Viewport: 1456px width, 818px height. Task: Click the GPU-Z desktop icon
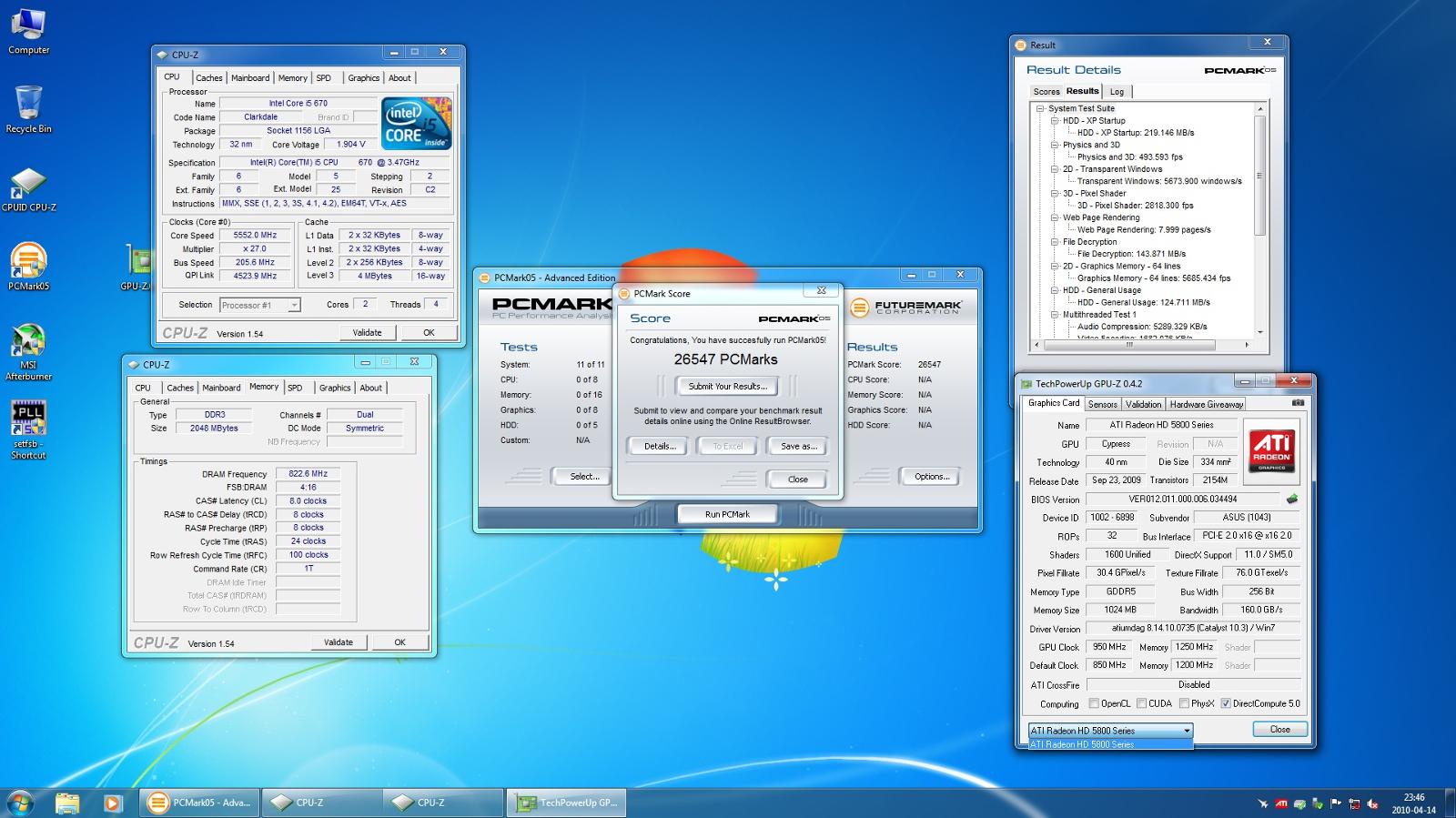coord(137,268)
